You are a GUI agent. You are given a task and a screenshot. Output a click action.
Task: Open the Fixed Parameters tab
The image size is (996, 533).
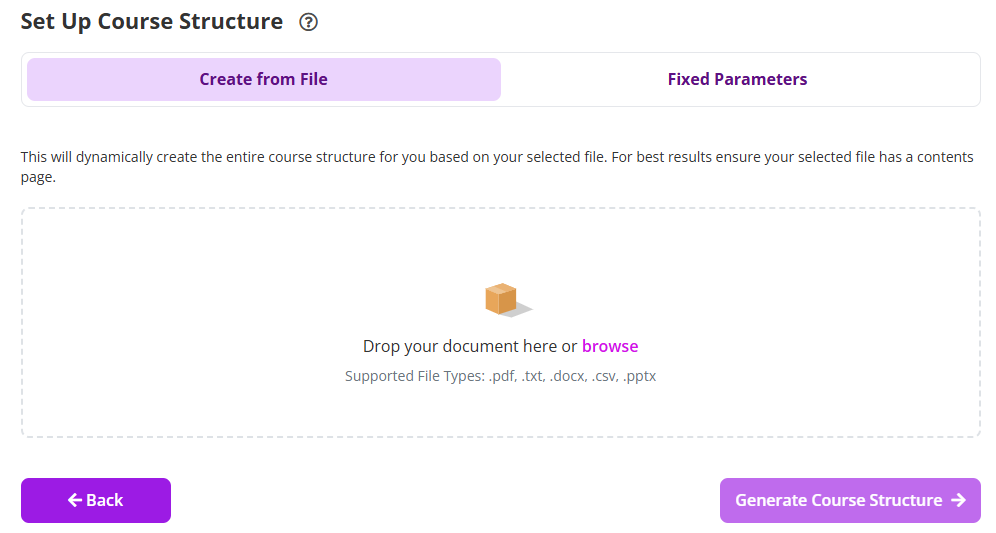pos(737,80)
